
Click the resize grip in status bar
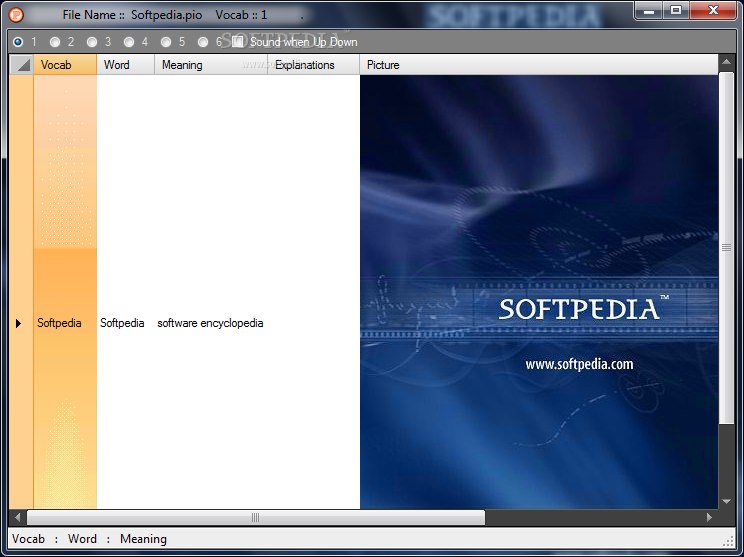tap(728, 541)
